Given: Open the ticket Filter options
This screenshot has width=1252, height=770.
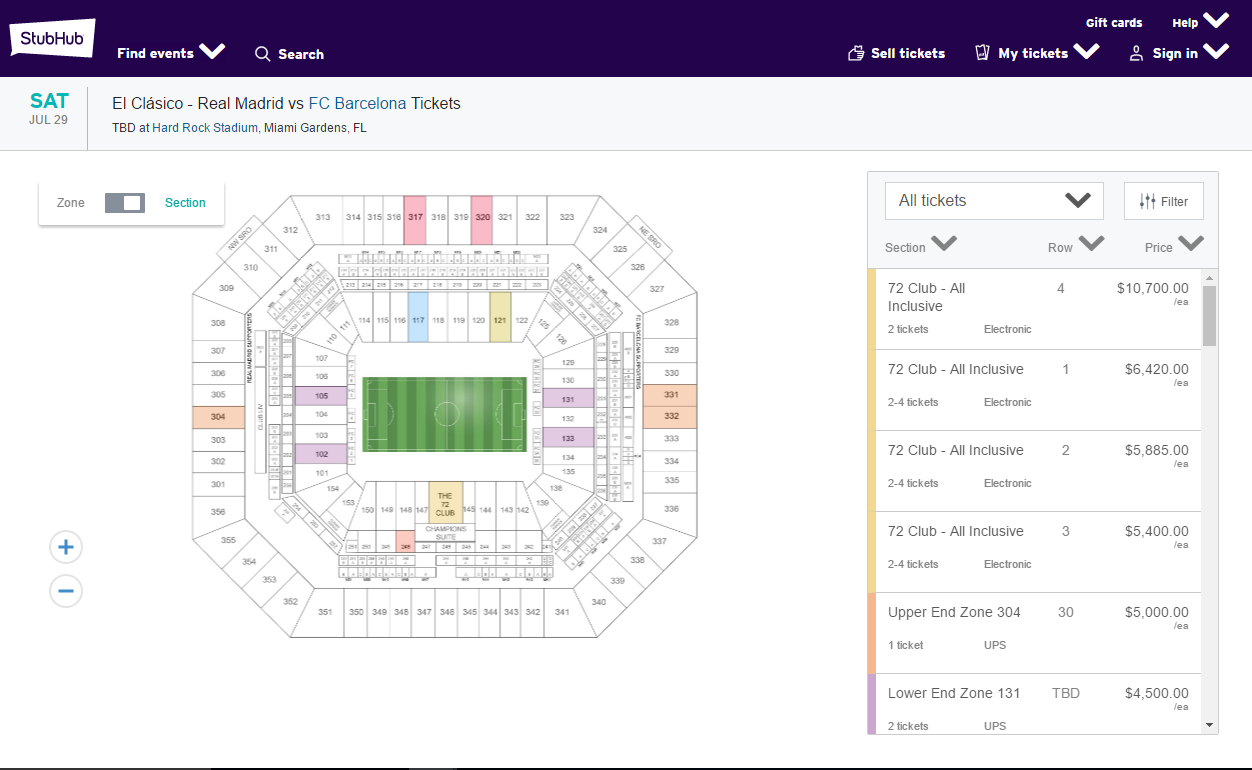Looking at the screenshot, I should click(1163, 201).
